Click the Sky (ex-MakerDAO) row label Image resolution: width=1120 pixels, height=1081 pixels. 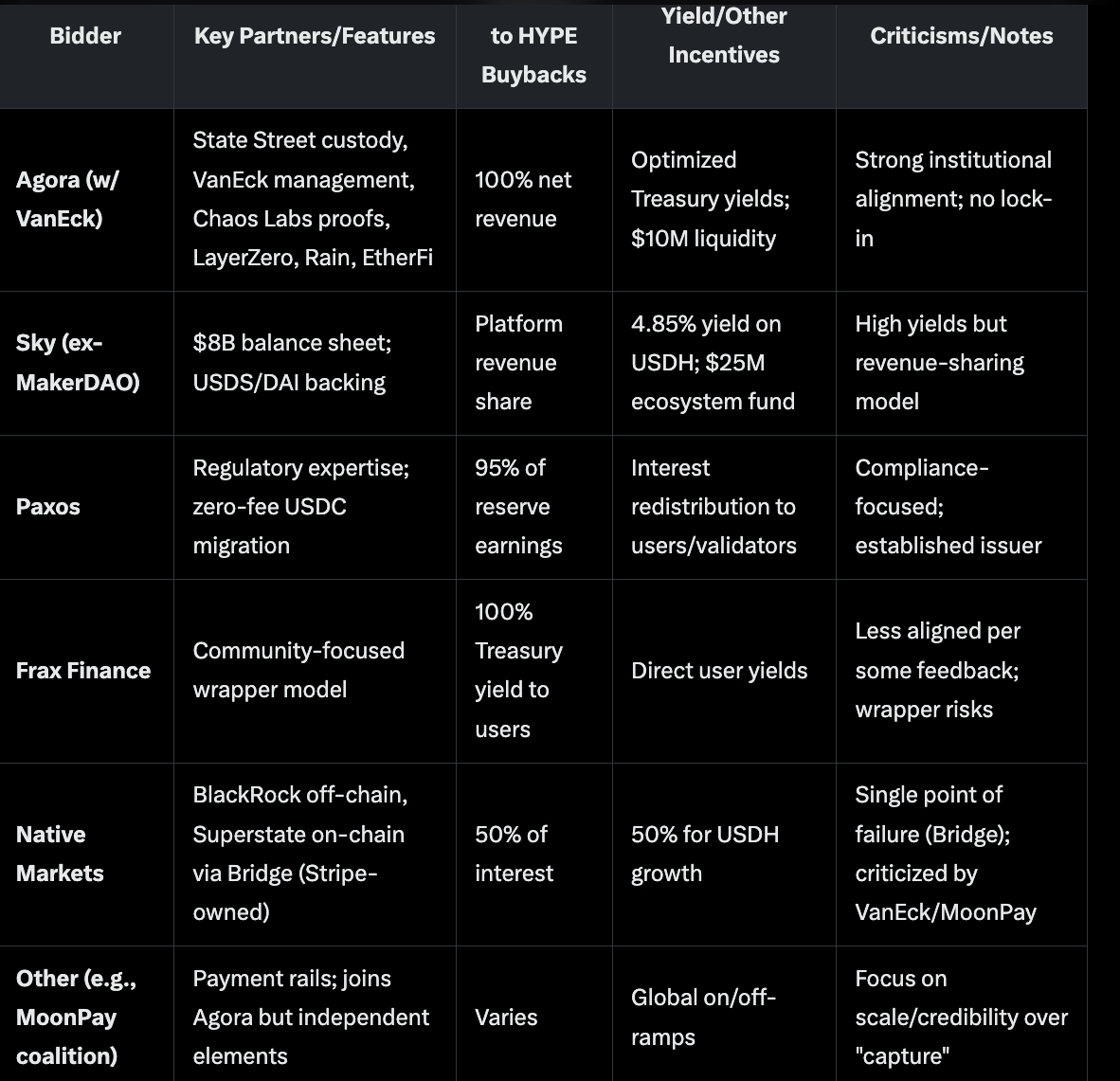(77, 363)
